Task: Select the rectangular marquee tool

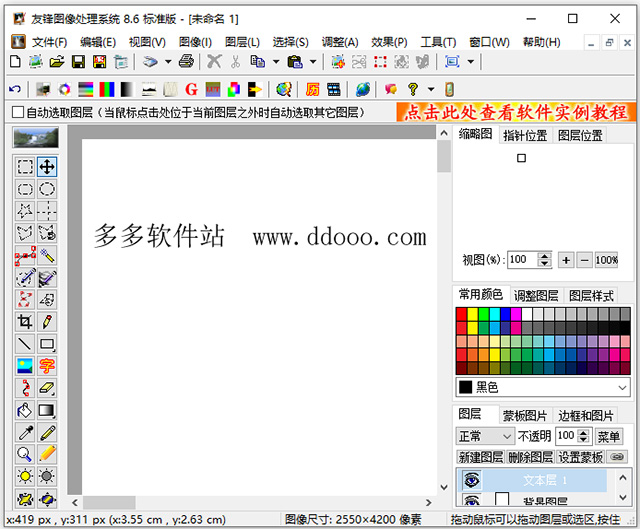Action: coord(25,167)
